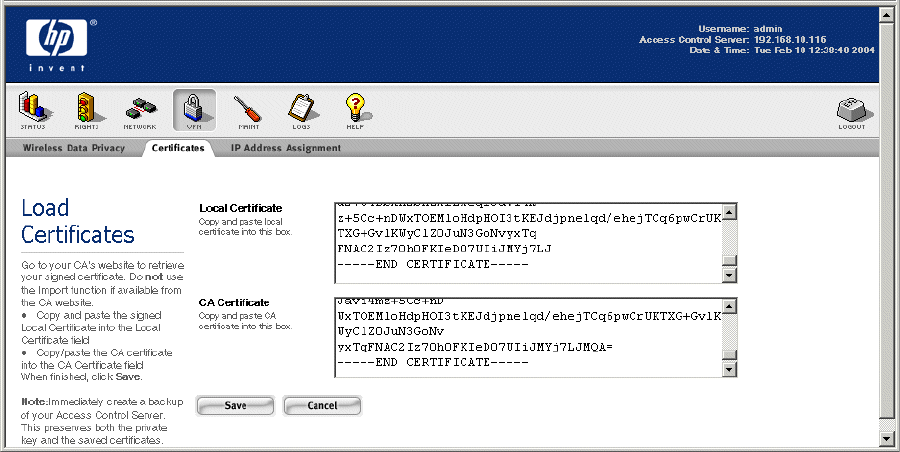Click inside the Local Certificate text box

(x=528, y=240)
